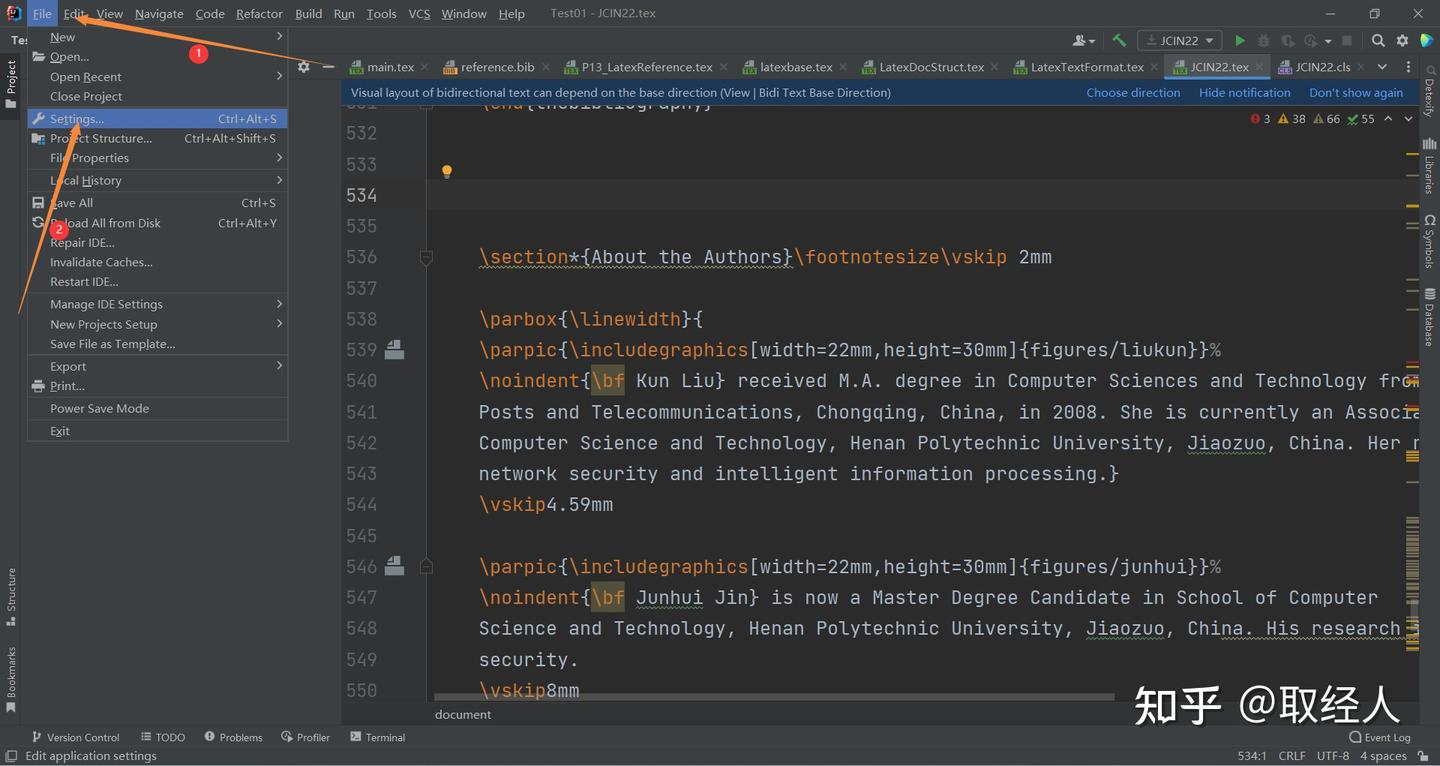This screenshot has height=766, width=1440.
Task: Open the Version Control tool window
Action: (75, 737)
